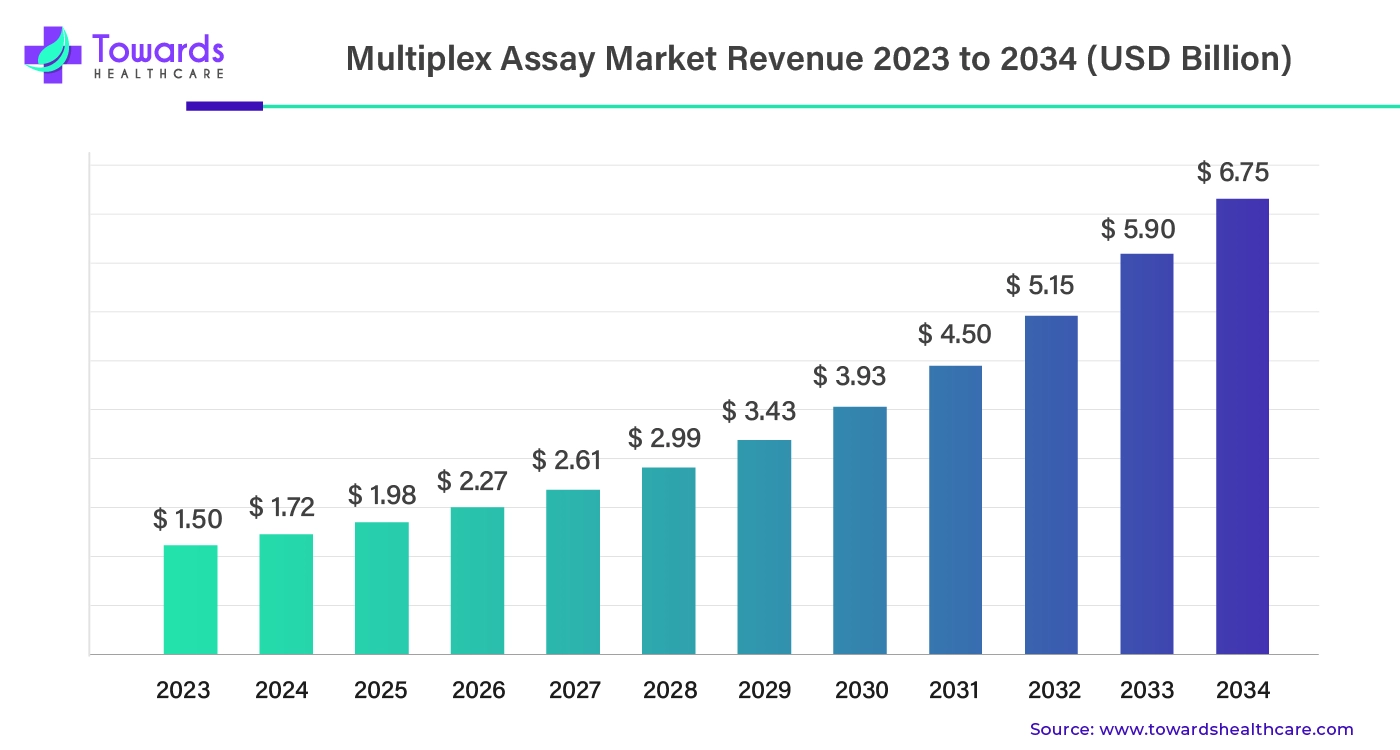Click the '$ 6.75' value label
This screenshot has height=750, width=1400.
point(1233,172)
